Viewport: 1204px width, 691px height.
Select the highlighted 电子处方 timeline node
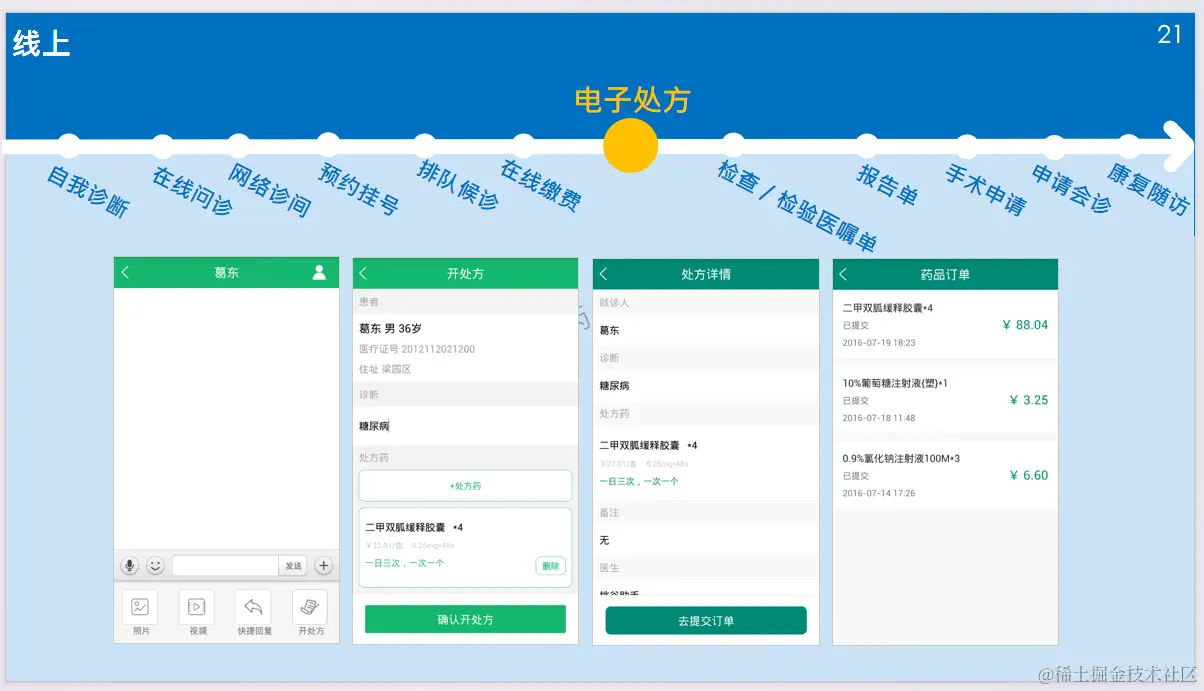coord(631,146)
